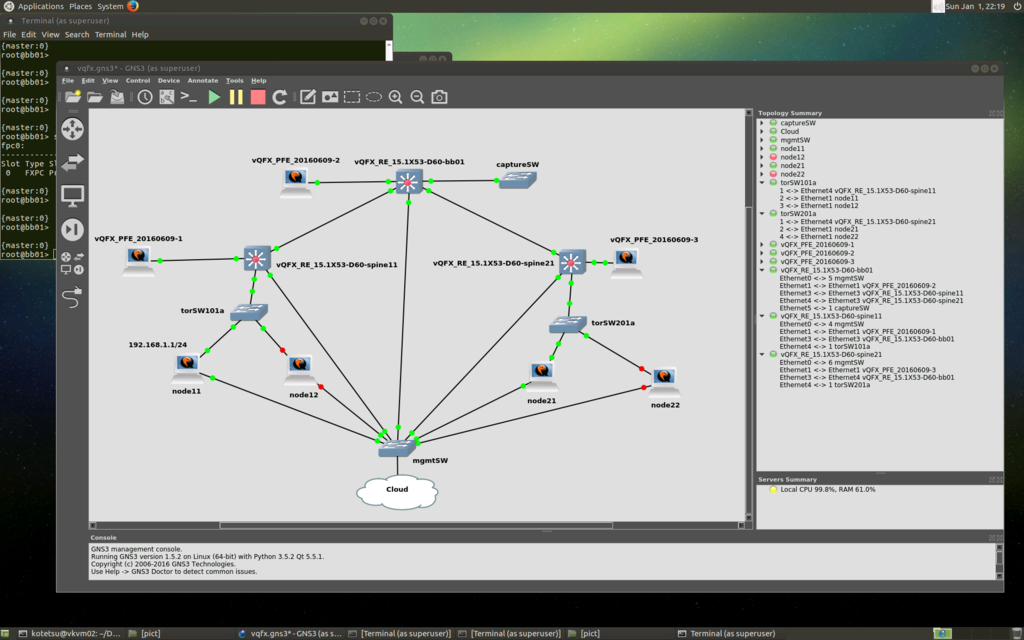Expand the Cloud entry in Topology Summary
This screenshot has width=1024, height=640.
coord(762,131)
